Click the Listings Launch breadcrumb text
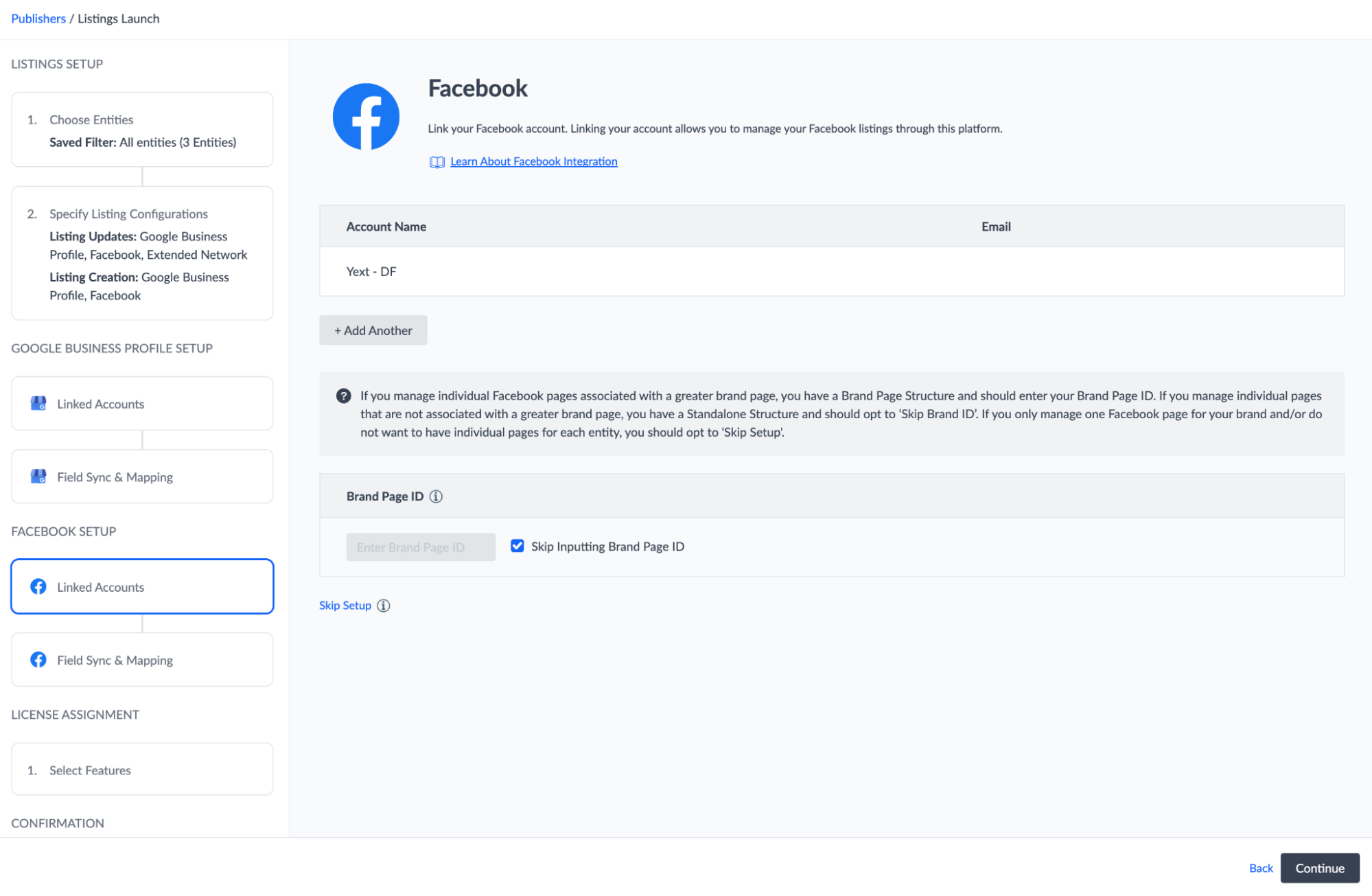 click(119, 19)
